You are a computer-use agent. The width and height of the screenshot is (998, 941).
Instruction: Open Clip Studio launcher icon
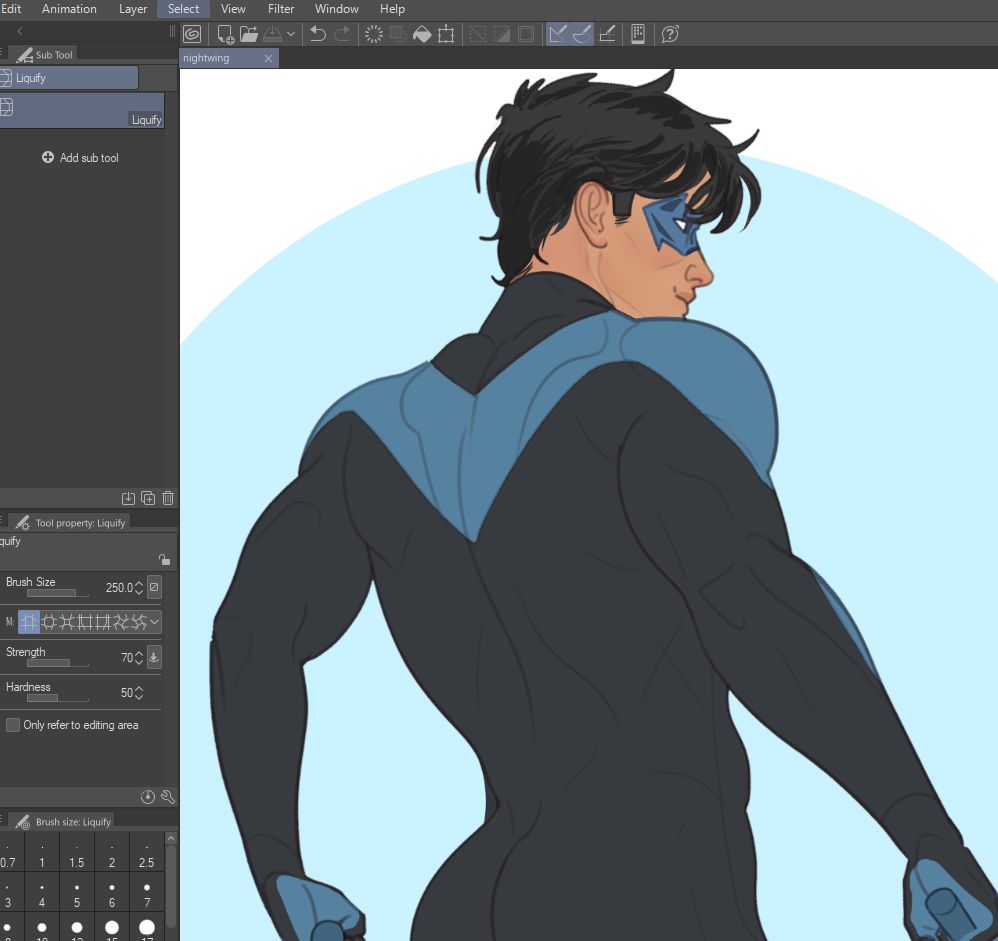[192, 34]
